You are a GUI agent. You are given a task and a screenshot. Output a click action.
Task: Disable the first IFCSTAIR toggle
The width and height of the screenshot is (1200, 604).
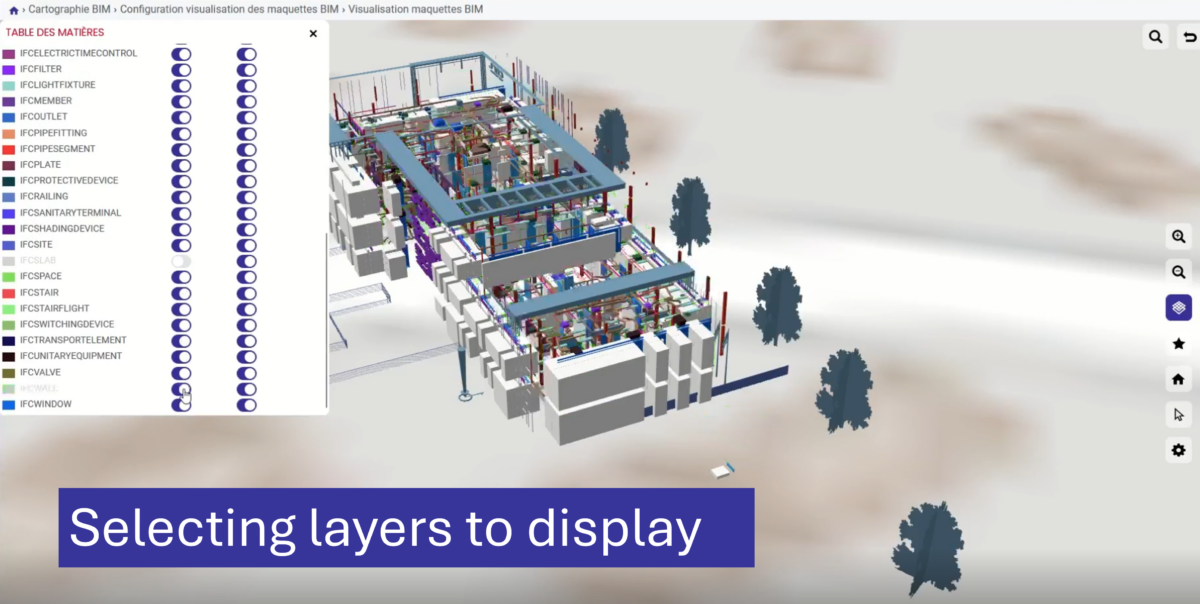click(181, 293)
